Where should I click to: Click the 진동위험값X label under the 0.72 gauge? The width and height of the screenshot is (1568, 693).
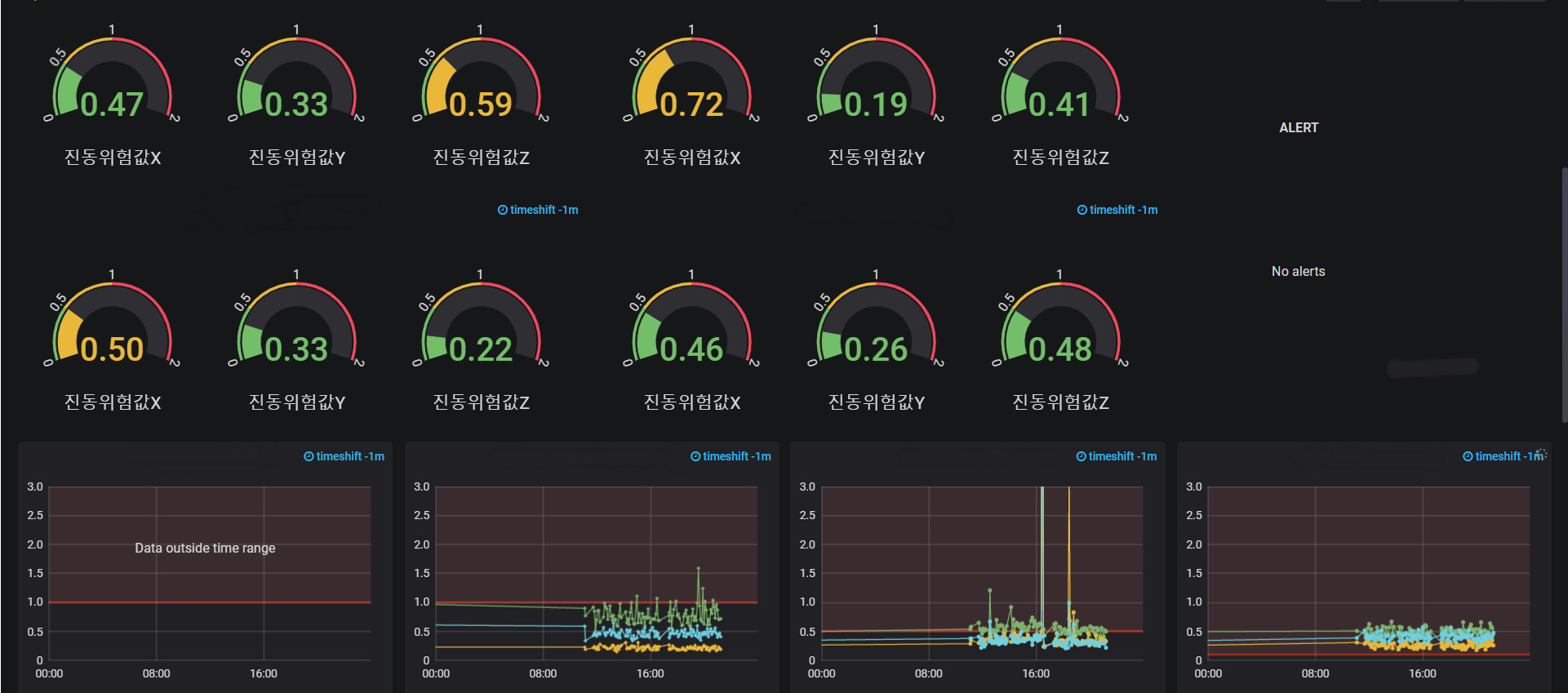coord(692,157)
